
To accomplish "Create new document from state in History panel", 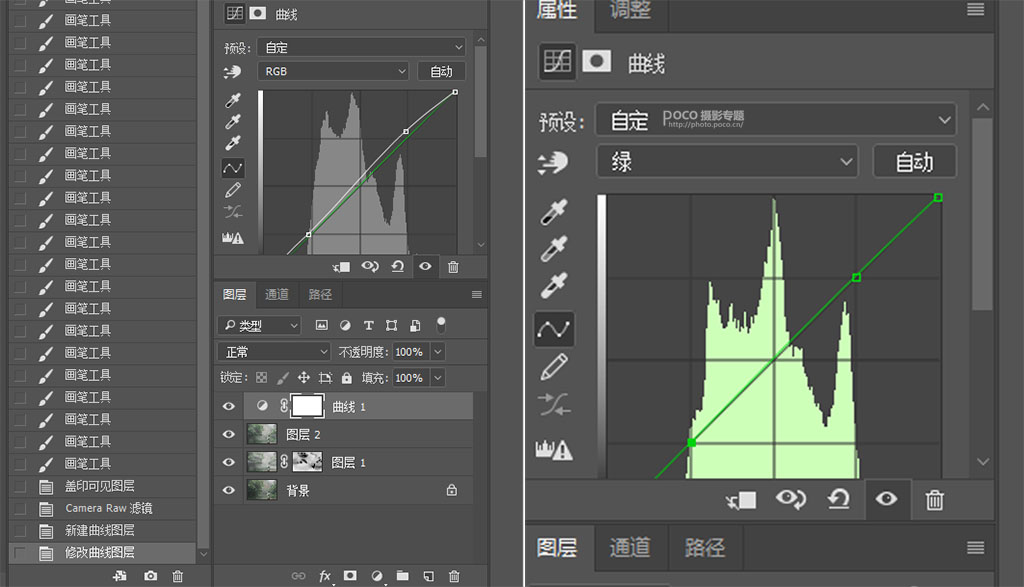I will point(120,576).
